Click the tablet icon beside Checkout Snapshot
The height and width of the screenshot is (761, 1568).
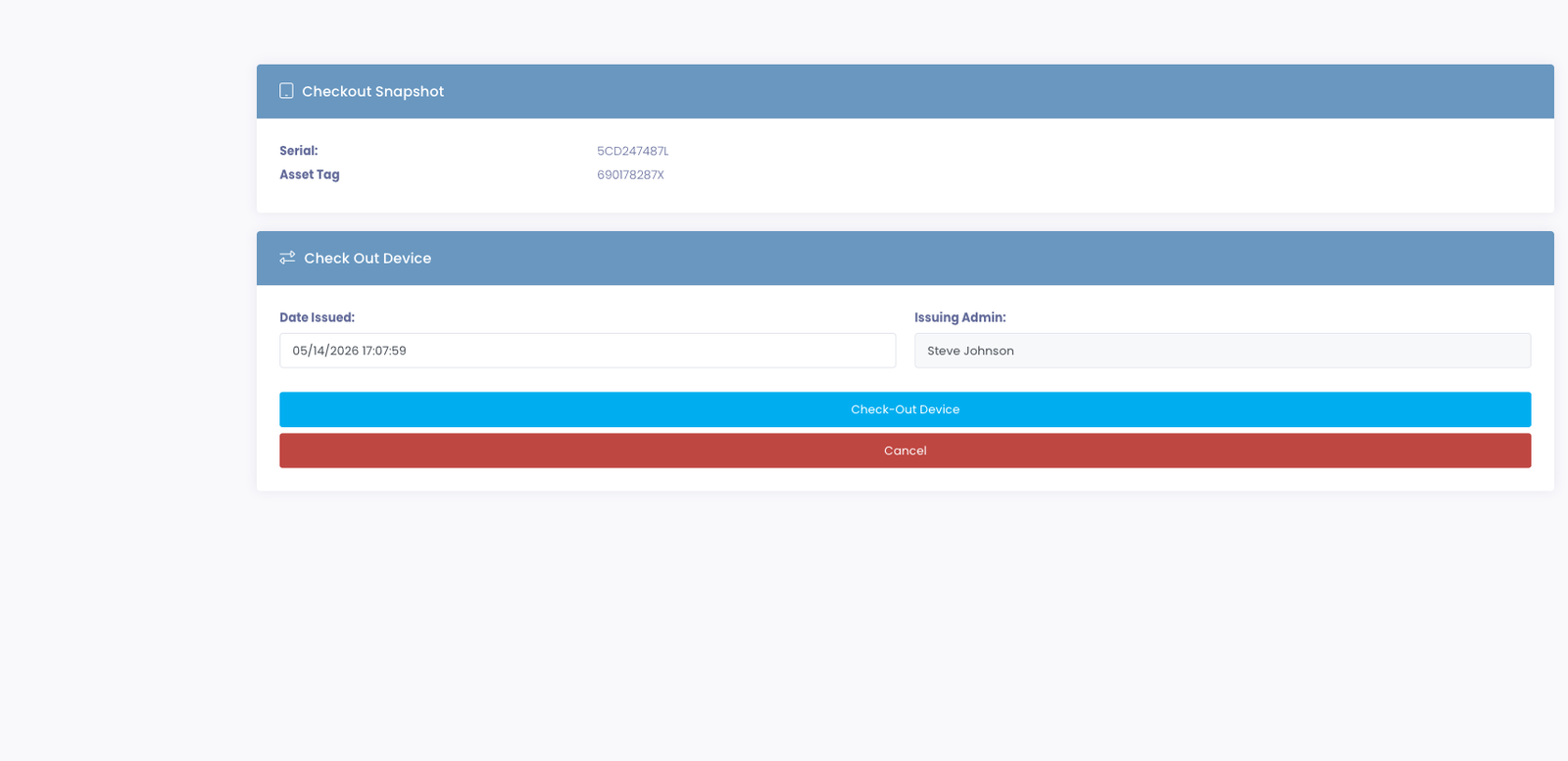pos(286,91)
